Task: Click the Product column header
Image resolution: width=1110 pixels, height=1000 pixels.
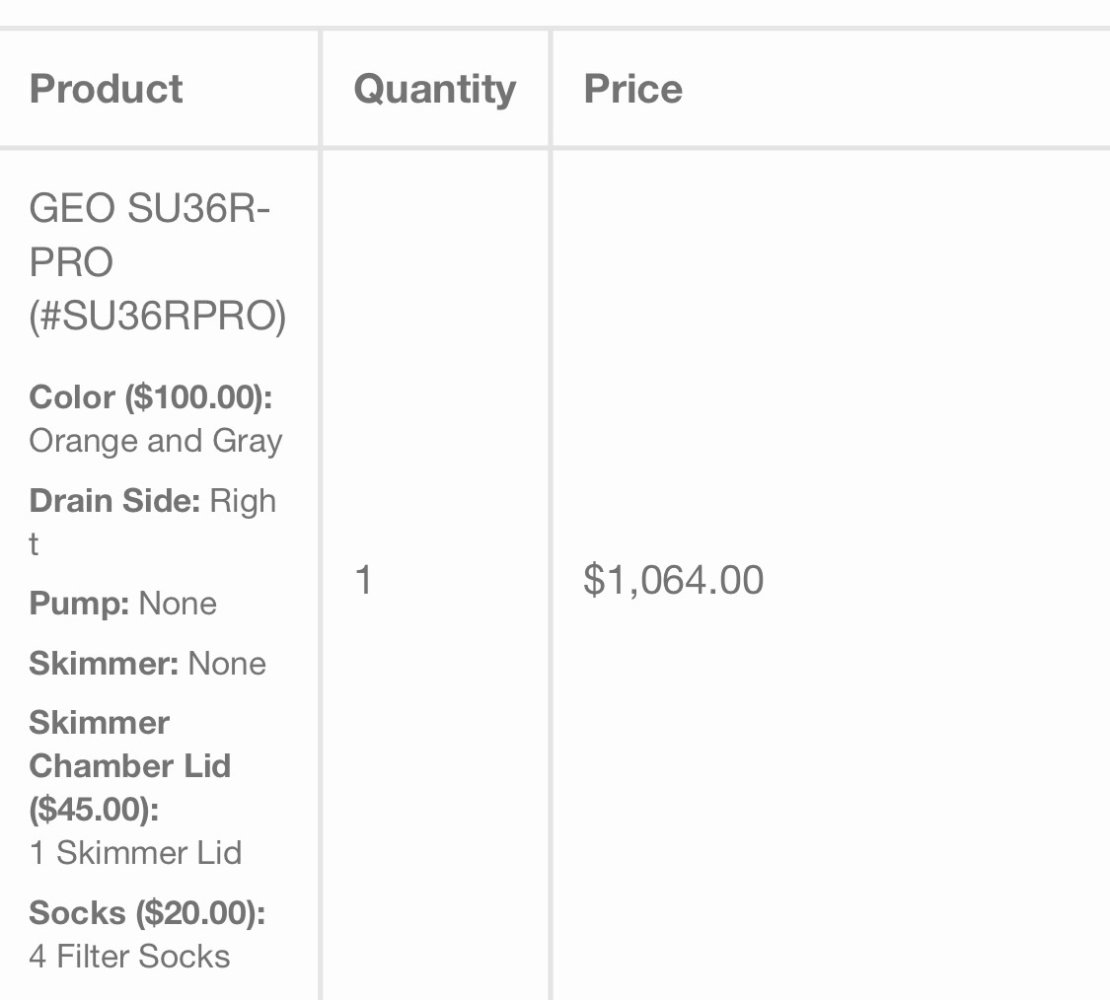Action: (x=106, y=89)
